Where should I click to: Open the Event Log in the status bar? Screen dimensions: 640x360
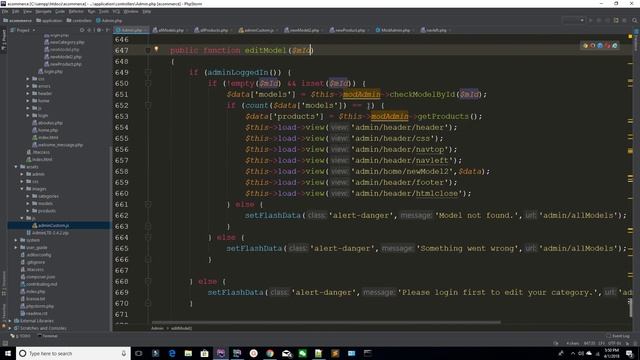coord(618,336)
